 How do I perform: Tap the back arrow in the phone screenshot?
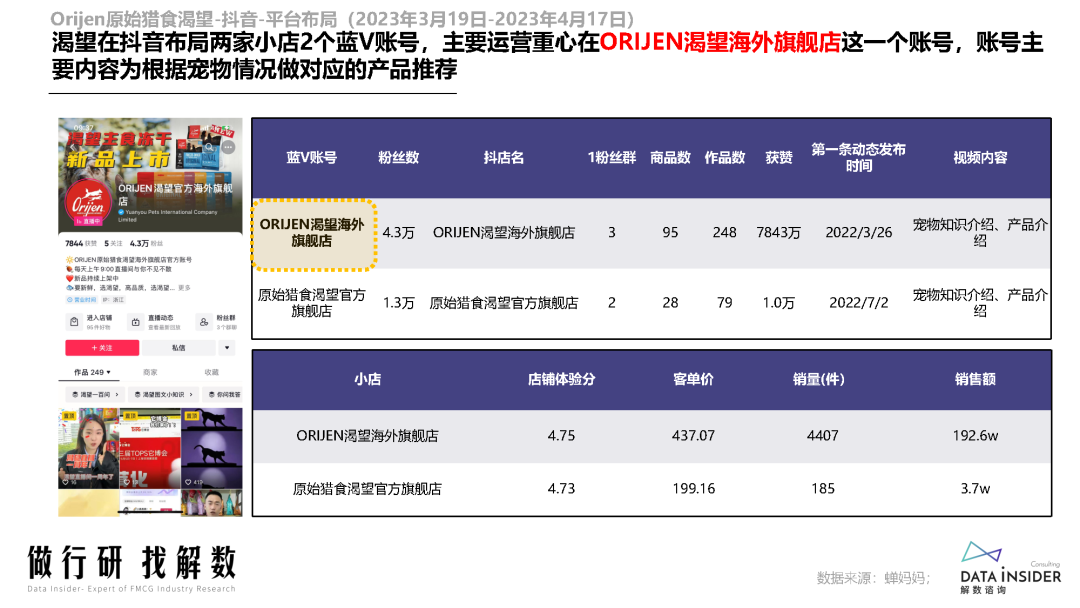tap(70, 147)
